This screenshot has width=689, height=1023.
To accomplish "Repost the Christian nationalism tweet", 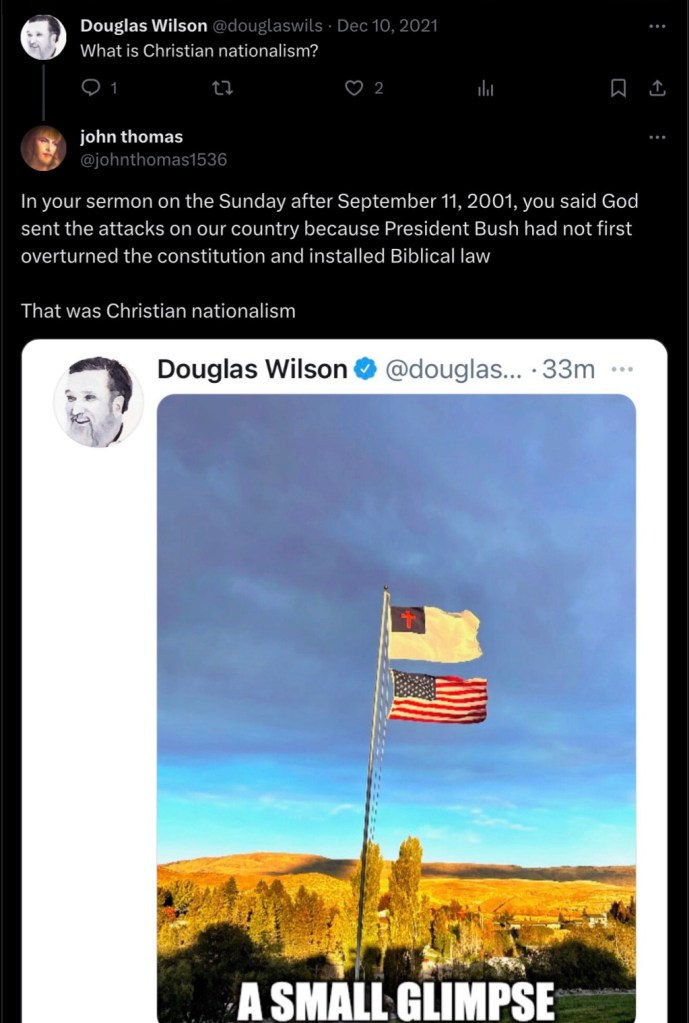I will point(222,88).
